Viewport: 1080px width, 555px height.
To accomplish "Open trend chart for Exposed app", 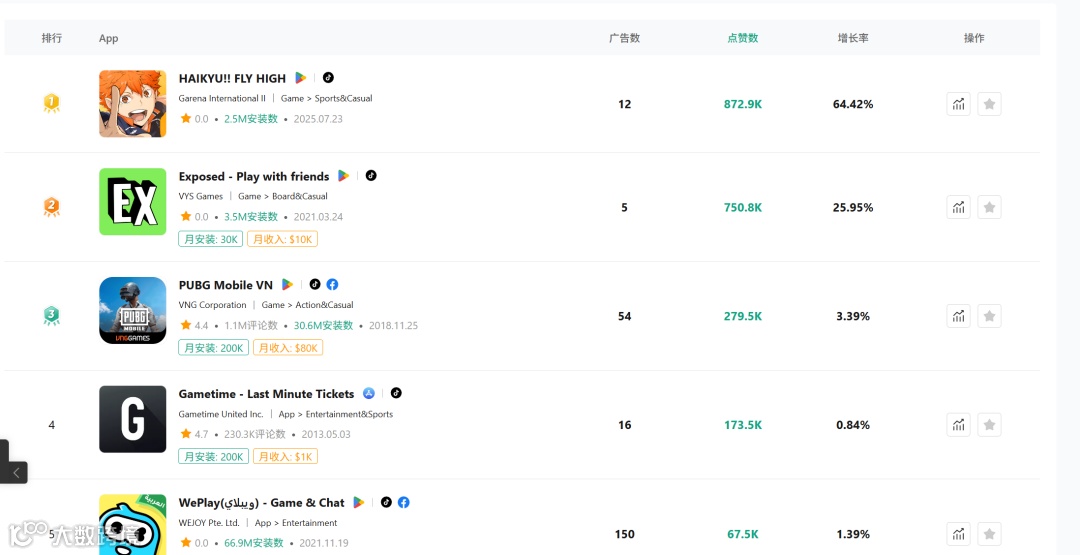I will (959, 207).
